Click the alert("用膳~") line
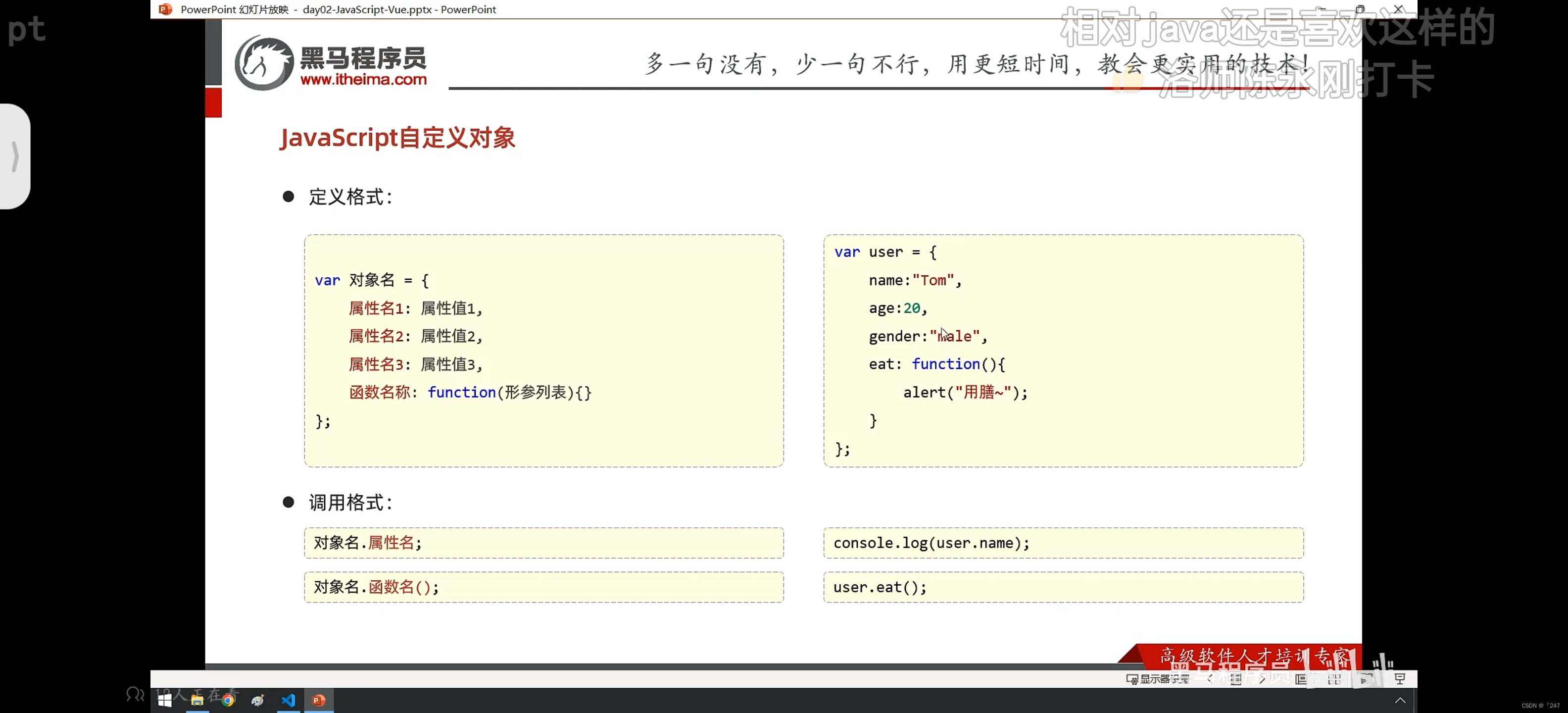This screenshot has height=713, width=1568. pos(965,392)
